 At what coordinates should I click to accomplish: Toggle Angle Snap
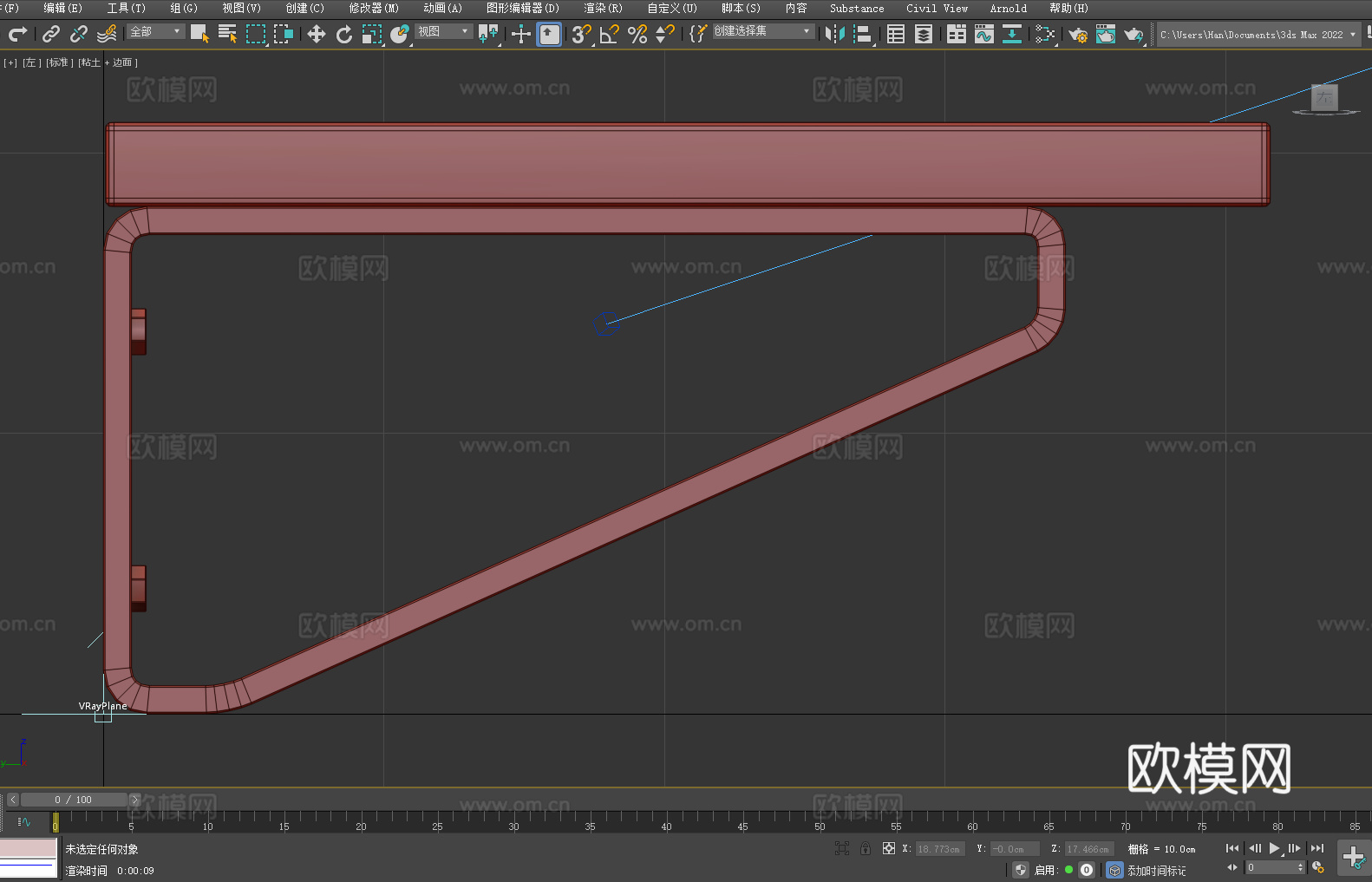click(x=609, y=34)
